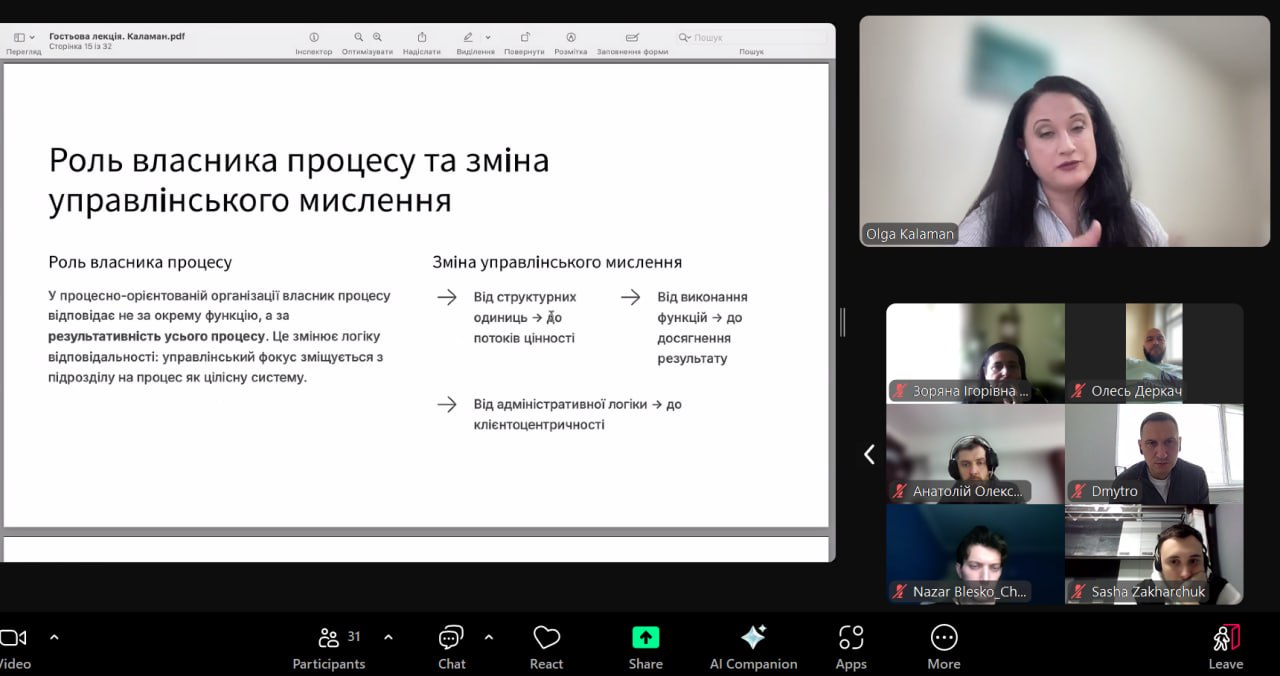1280x676 pixels.
Task: Open the React heart menu
Action: click(x=546, y=647)
